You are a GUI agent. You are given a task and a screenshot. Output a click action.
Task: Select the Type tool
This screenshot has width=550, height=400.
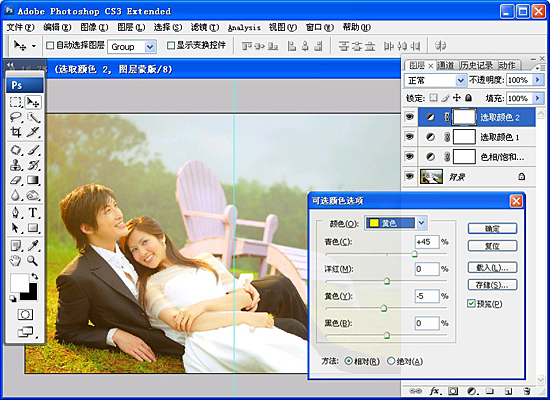tap(33, 213)
